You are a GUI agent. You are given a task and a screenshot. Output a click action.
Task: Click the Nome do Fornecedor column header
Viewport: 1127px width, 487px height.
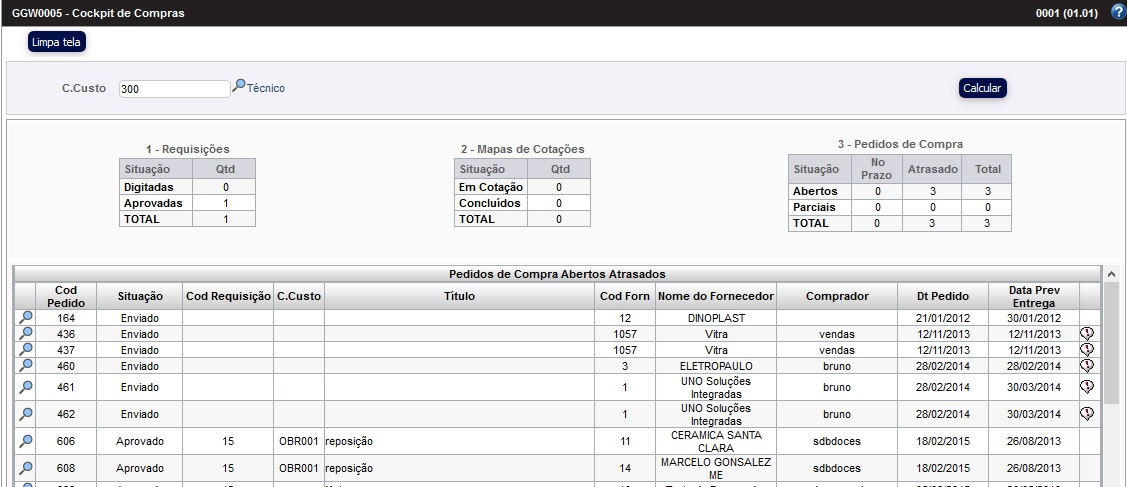[x=716, y=296]
